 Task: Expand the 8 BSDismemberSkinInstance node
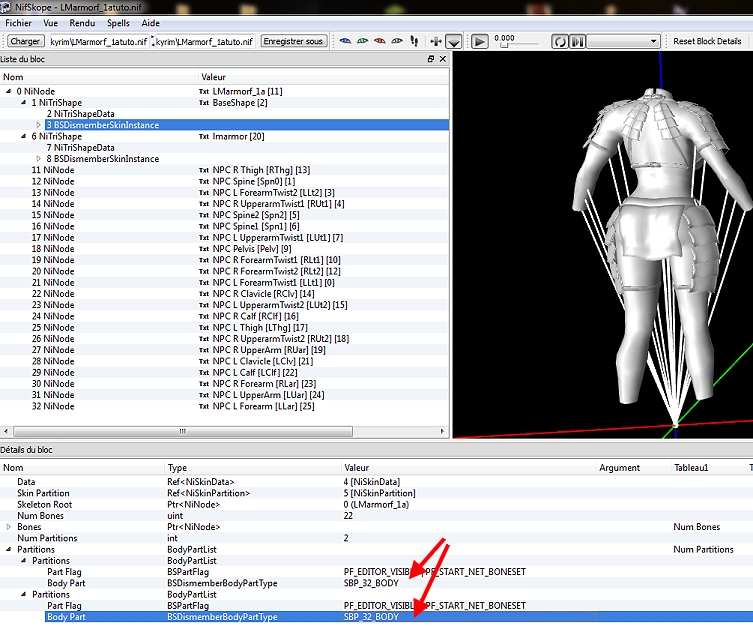(x=38, y=158)
